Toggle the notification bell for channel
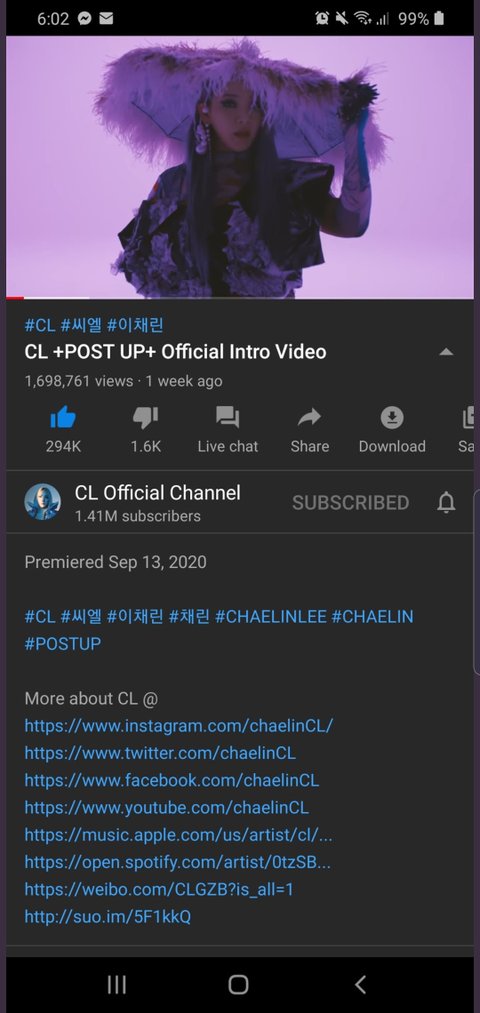The height and width of the screenshot is (1013, 480). pos(446,502)
